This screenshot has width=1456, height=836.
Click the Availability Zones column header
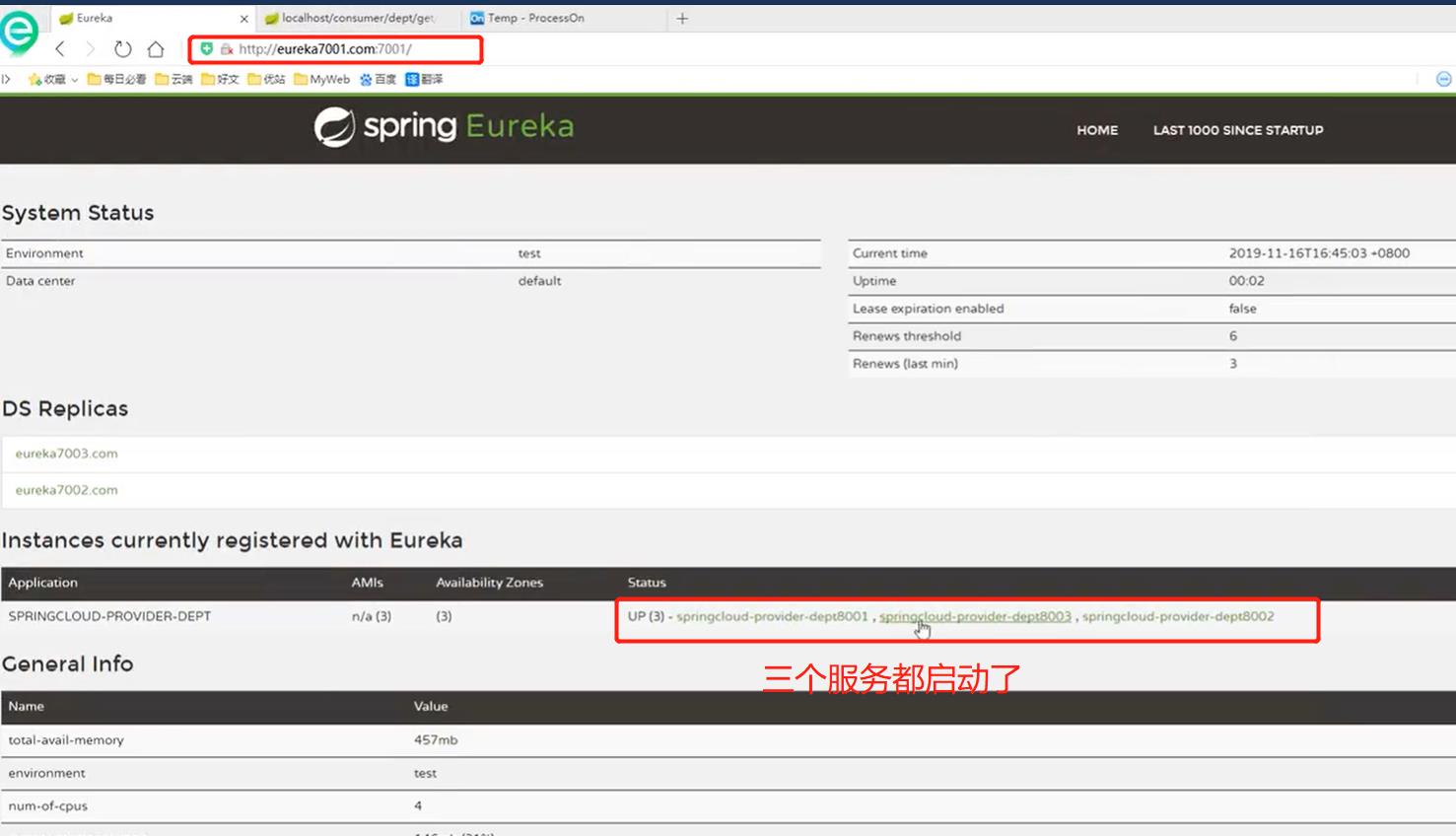[490, 583]
